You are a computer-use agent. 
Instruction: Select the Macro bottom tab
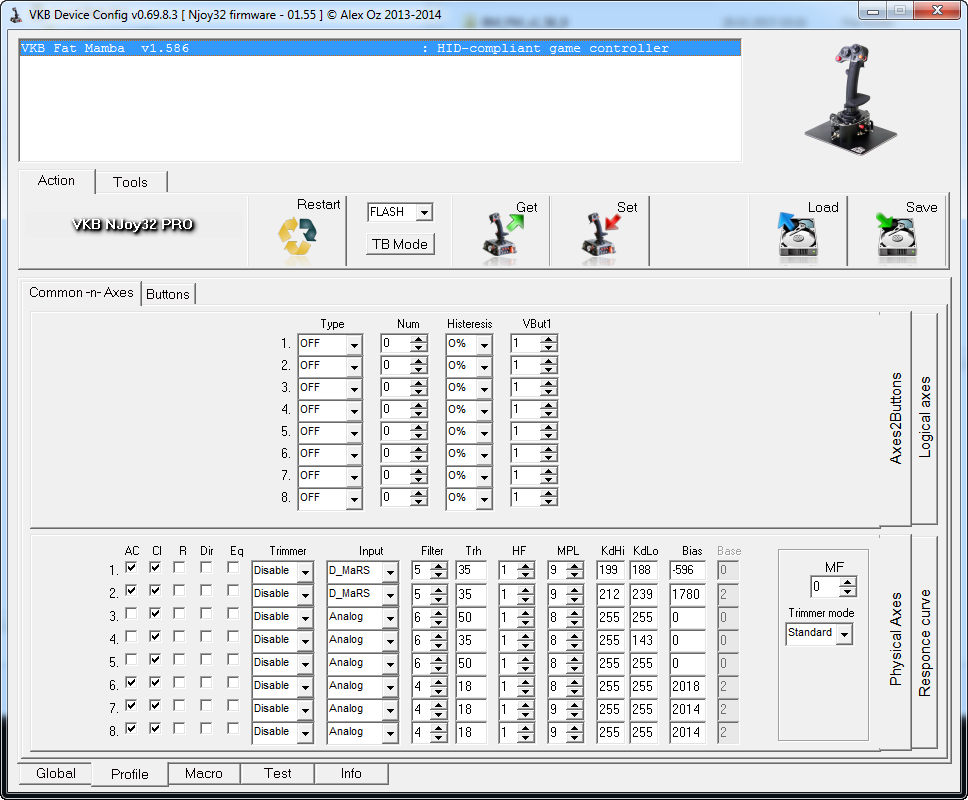point(204,773)
